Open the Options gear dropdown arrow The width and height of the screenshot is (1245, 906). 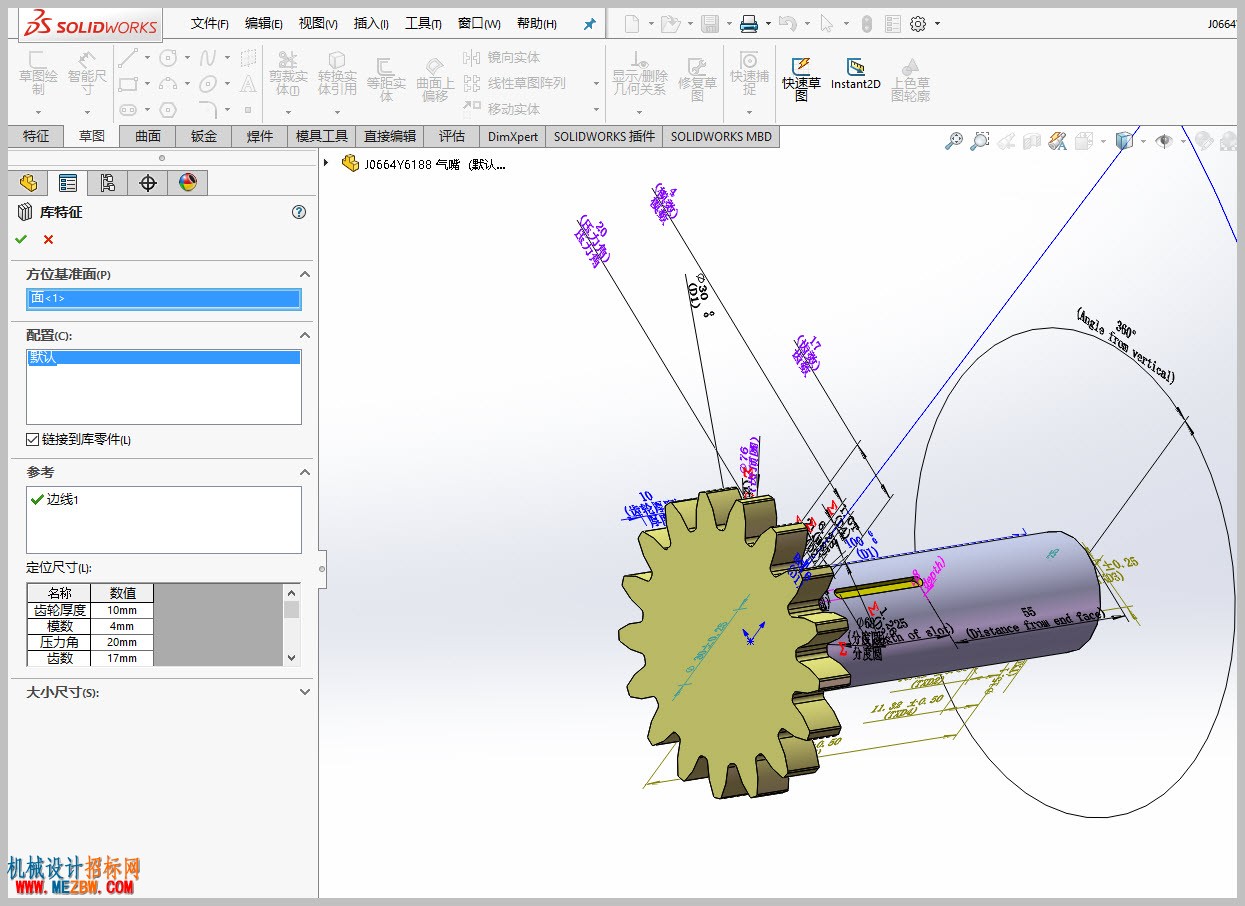937,24
